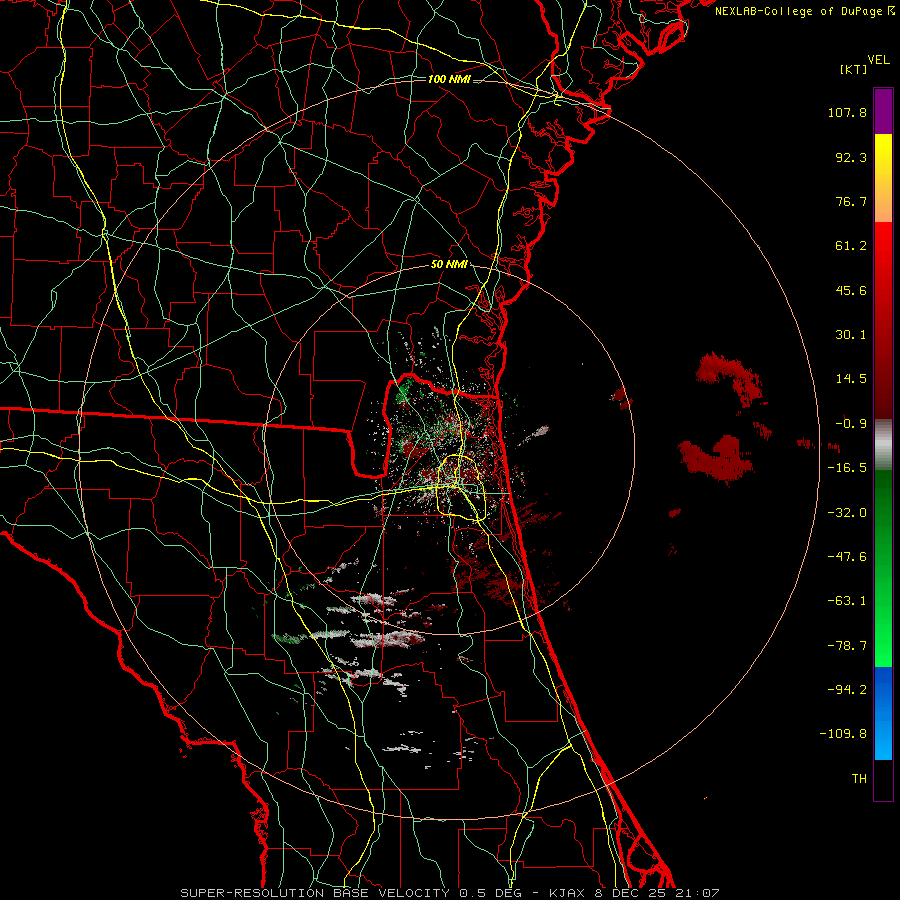Select the 107.8 velocity scale label

tap(847, 112)
